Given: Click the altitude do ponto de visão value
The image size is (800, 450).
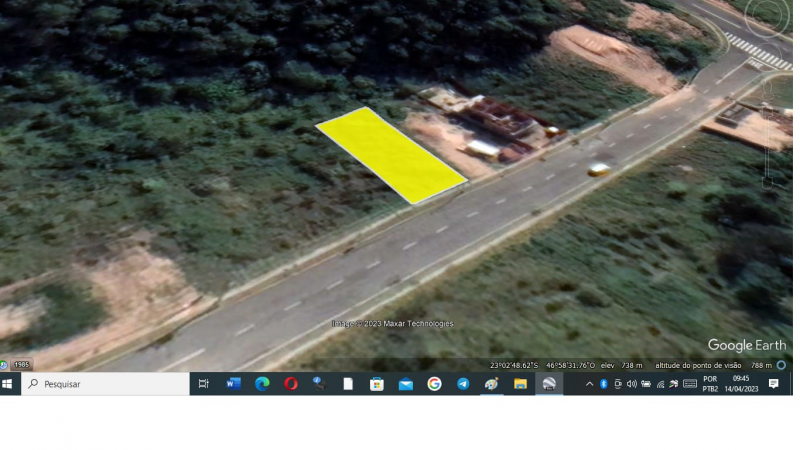Looking at the screenshot, I should tap(761, 365).
